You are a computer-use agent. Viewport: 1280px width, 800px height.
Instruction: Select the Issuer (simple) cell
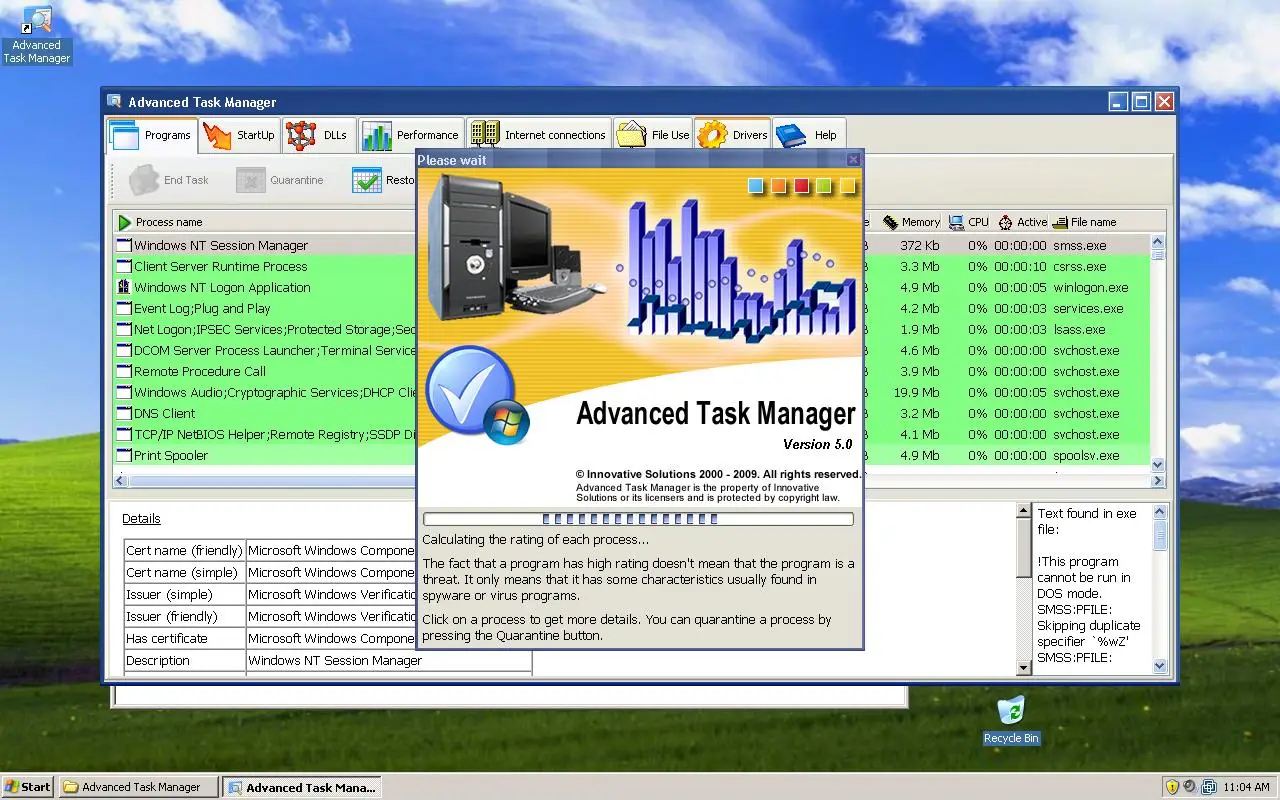click(184, 594)
